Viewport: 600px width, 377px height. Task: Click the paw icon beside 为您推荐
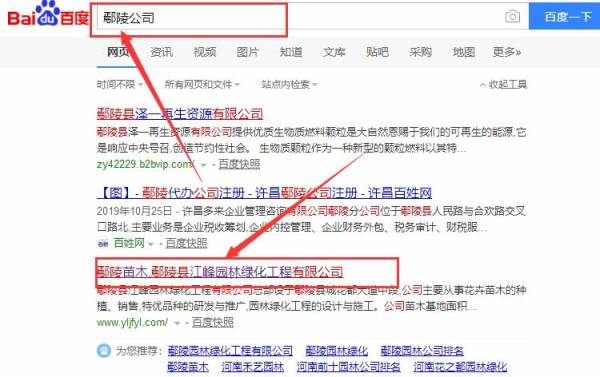104,351
